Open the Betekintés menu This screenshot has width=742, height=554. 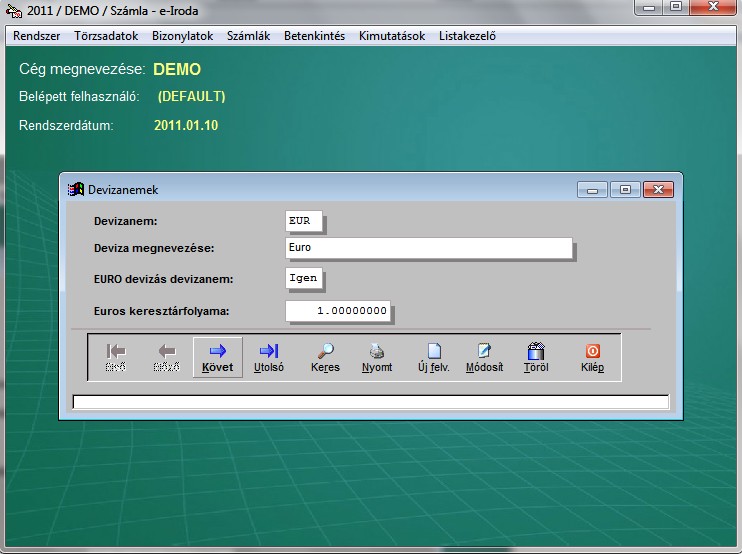[314, 36]
